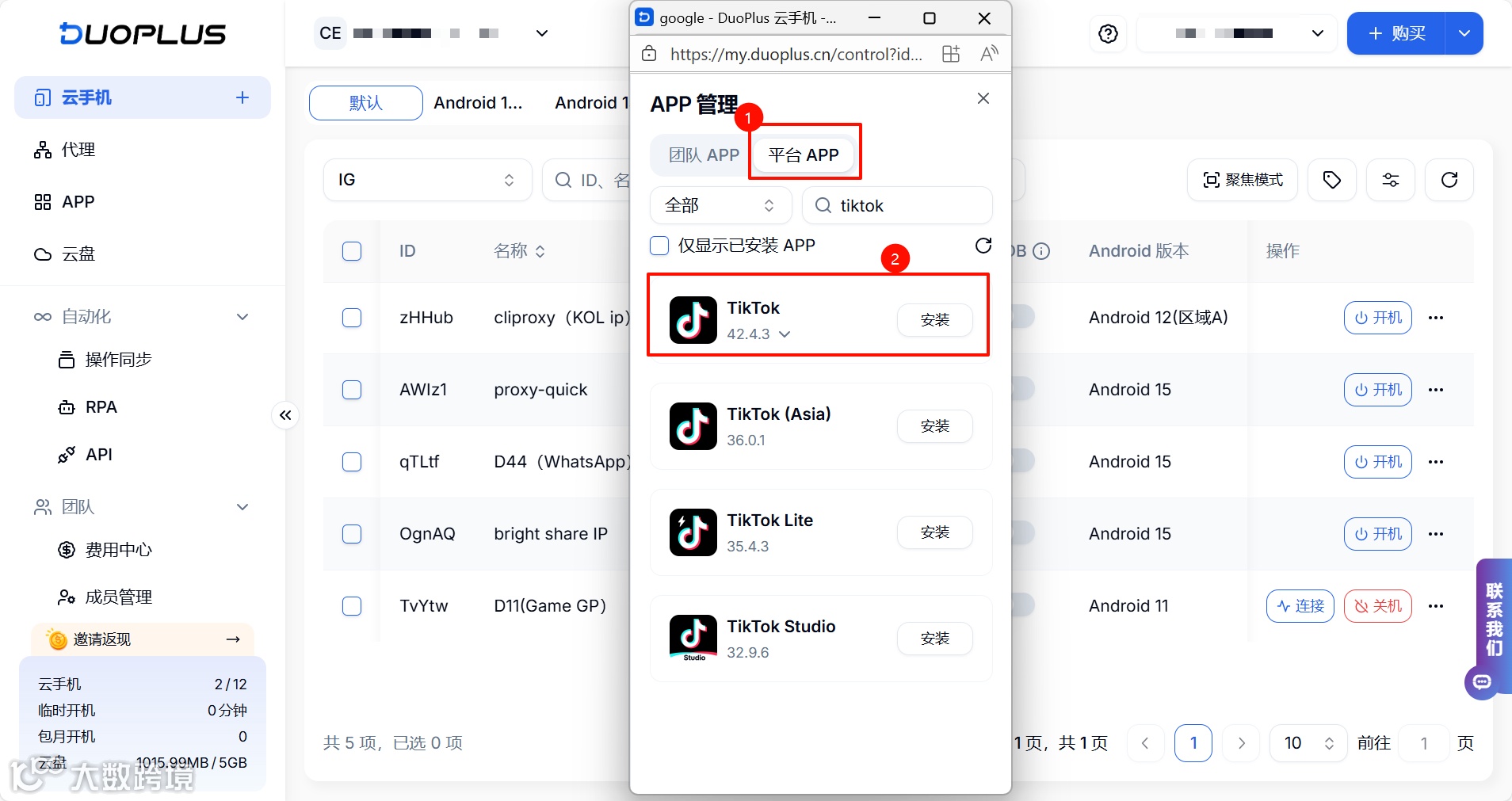The height and width of the screenshot is (801, 1512).
Task: Click the TikTok (Asia) app icon
Action: (693, 425)
